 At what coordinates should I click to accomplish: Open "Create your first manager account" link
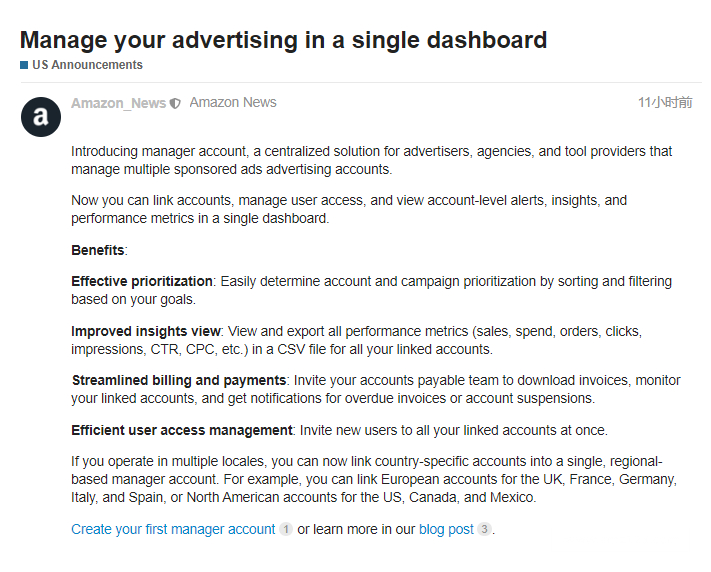pos(173,529)
